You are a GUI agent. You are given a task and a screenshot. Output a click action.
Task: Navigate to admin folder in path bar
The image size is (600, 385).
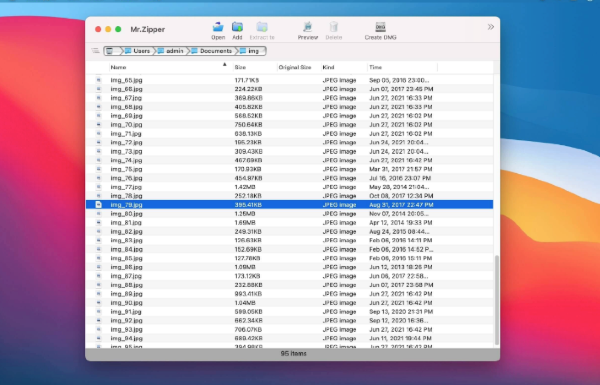pyautogui.click(x=171, y=51)
